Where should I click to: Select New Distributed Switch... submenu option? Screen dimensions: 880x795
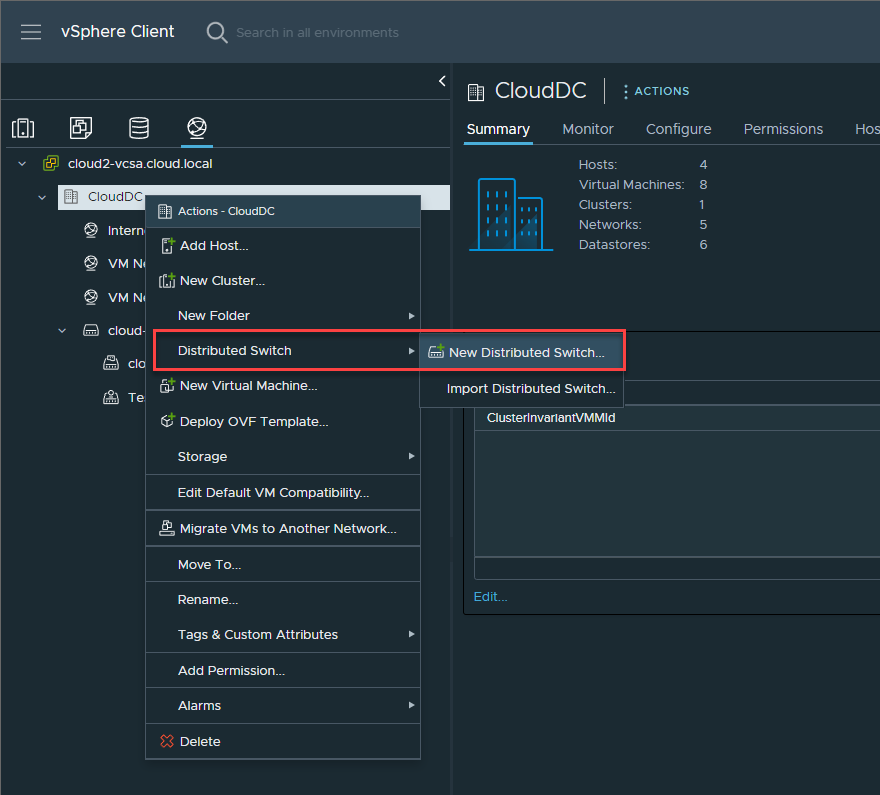point(521,352)
